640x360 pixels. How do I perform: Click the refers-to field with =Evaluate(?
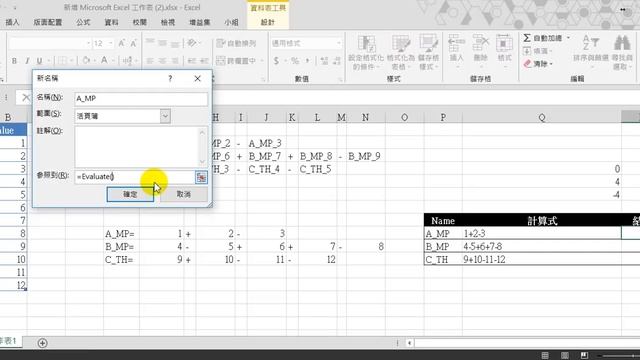click(x=135, y=177)
